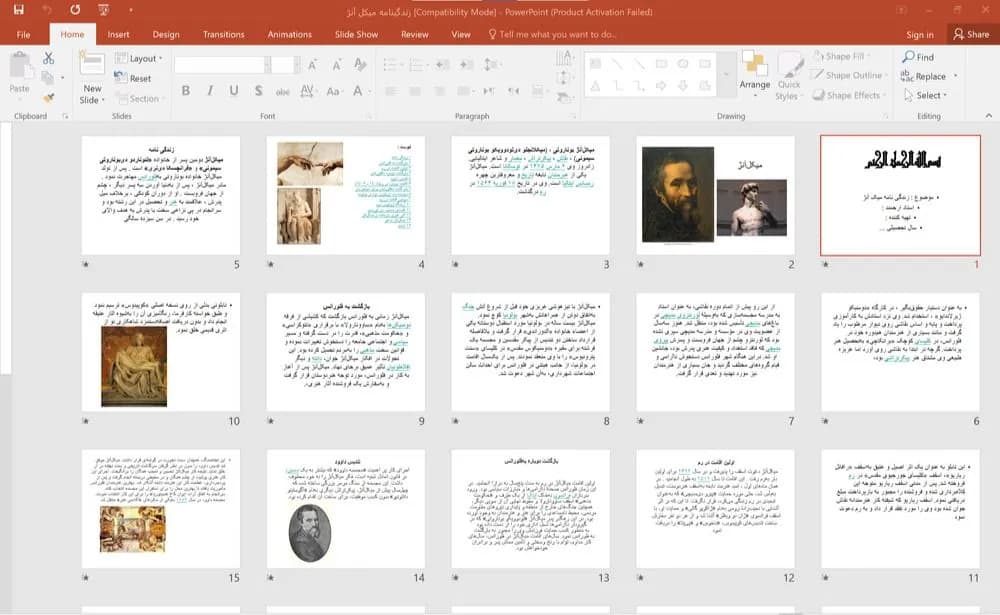The height and width of the screenshot is (615, 1000).
Task: Click the Font Color button
Action: pyautogui.click(x=358, y=91)
